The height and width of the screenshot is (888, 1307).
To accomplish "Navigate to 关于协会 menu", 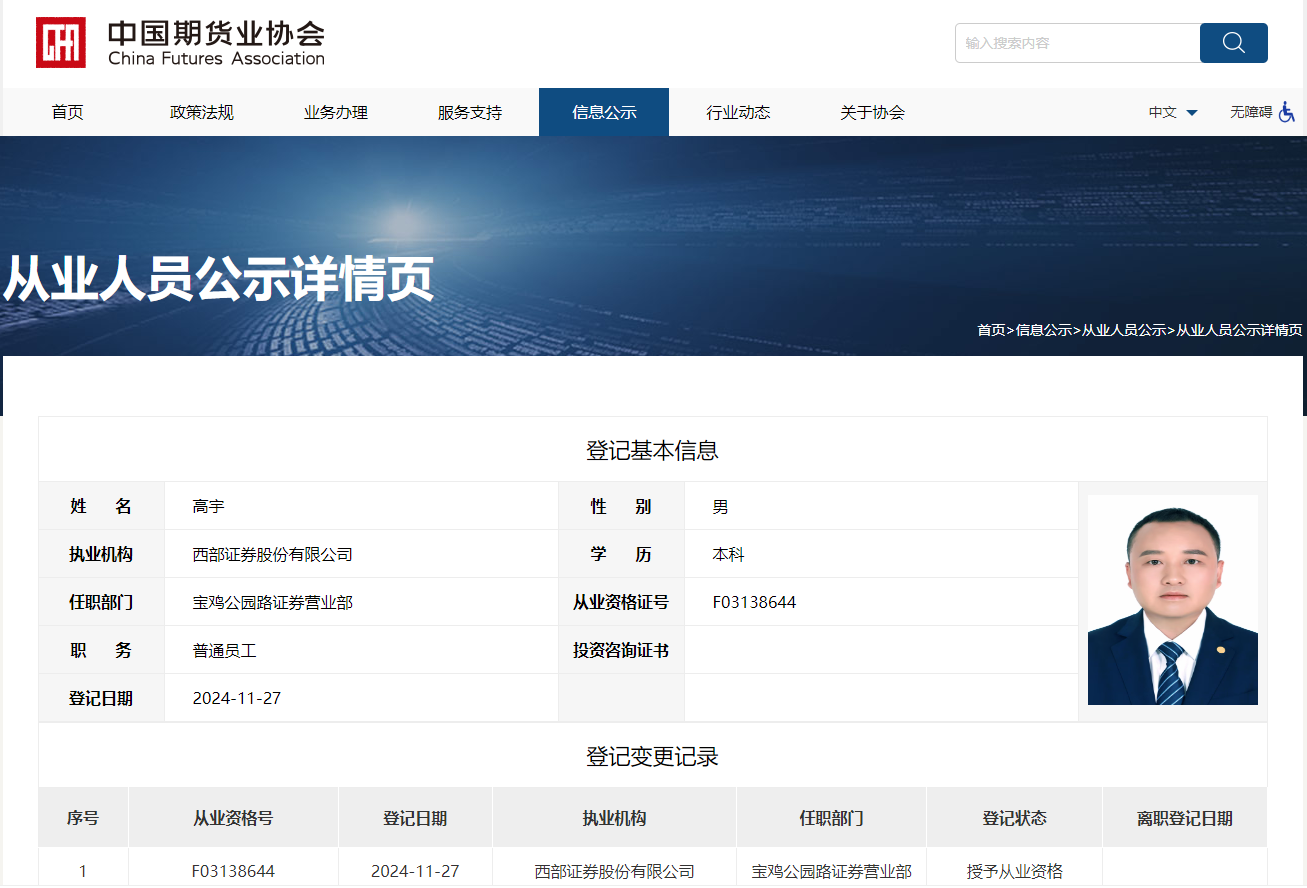I will tap(872, 112).
